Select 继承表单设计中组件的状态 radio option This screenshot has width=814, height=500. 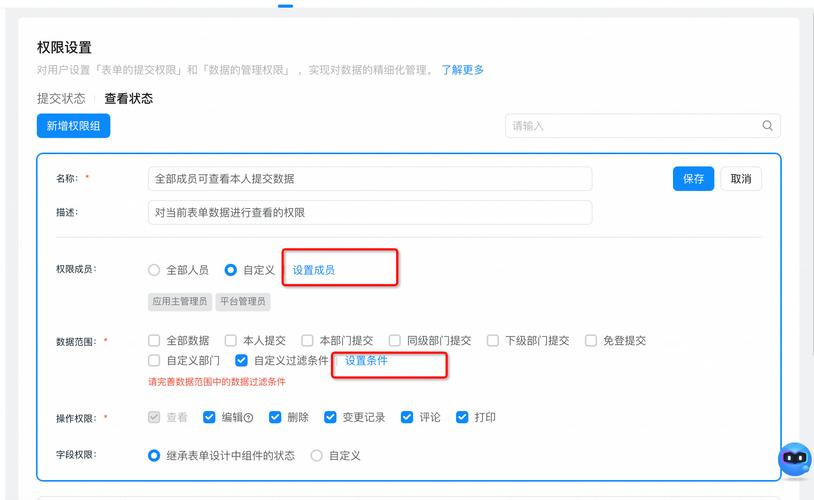point(154,455)
